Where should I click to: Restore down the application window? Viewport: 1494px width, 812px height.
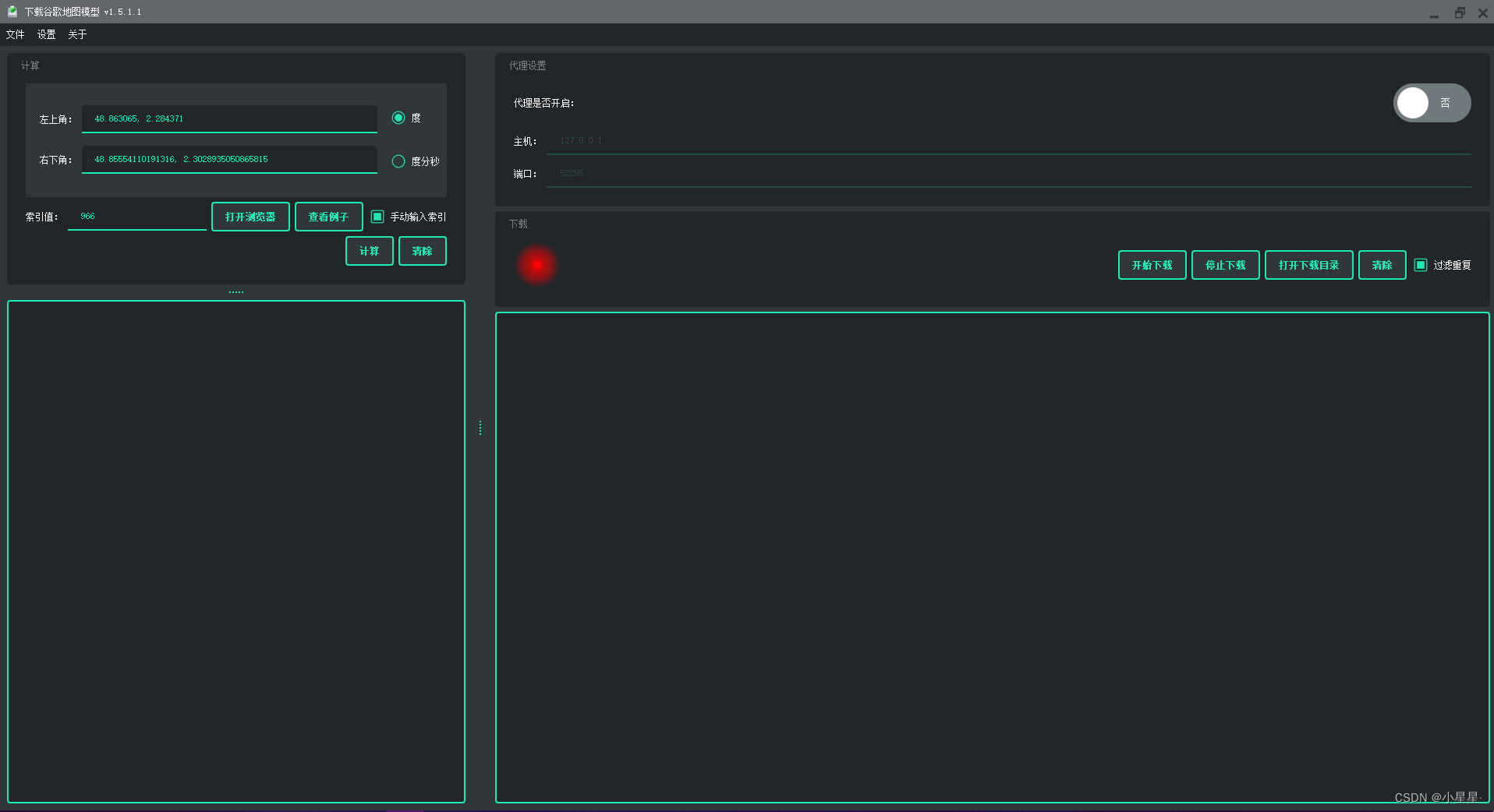1460,12
